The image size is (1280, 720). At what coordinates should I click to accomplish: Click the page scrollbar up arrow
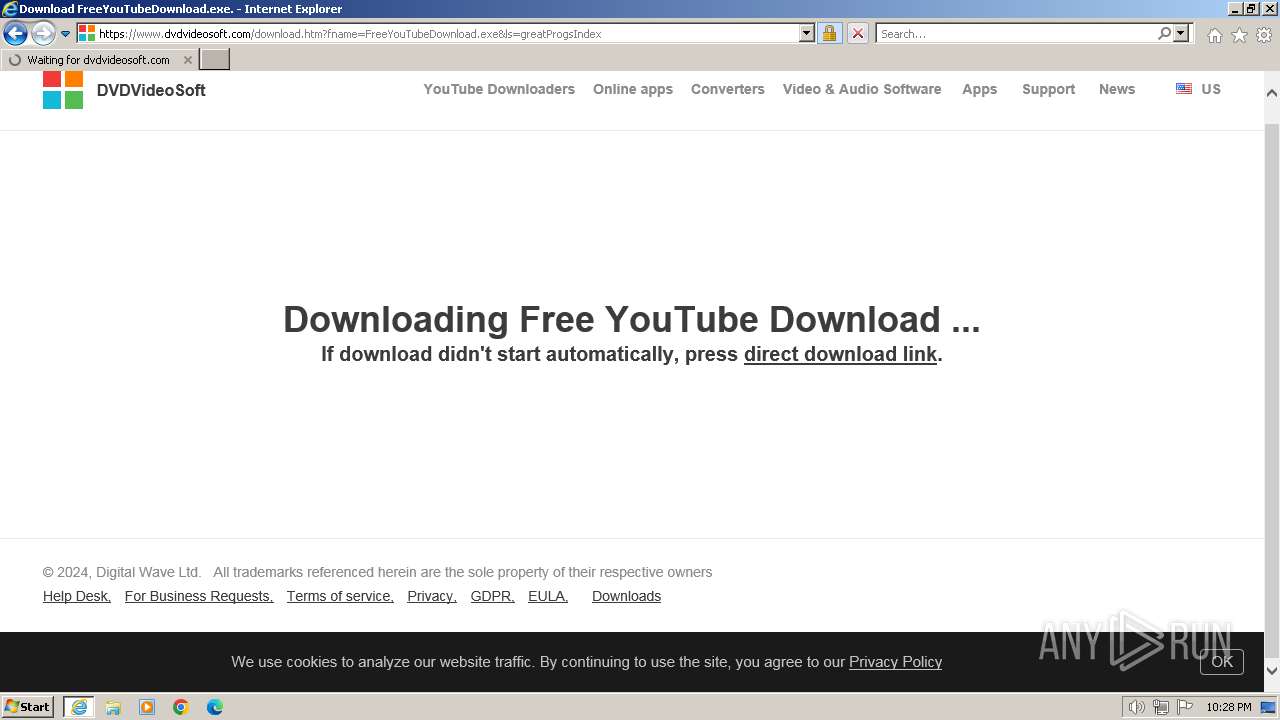click(1272, 92)
